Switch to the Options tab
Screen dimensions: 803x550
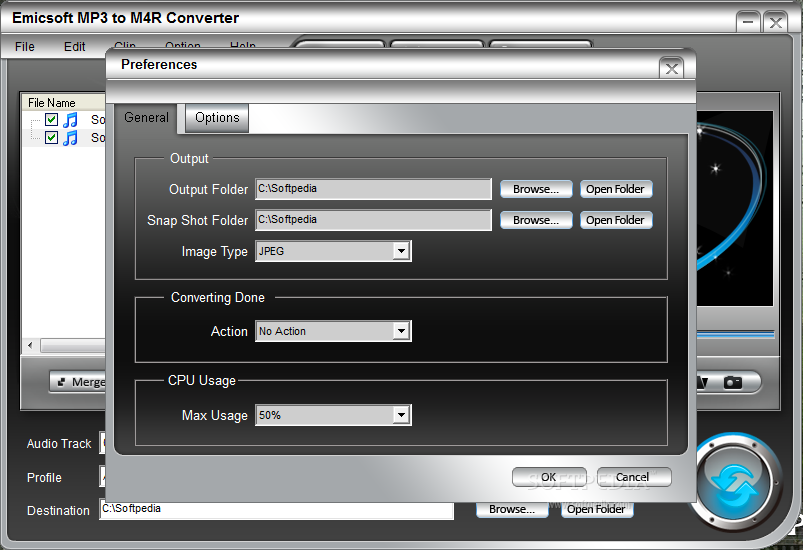click(217, 118)
